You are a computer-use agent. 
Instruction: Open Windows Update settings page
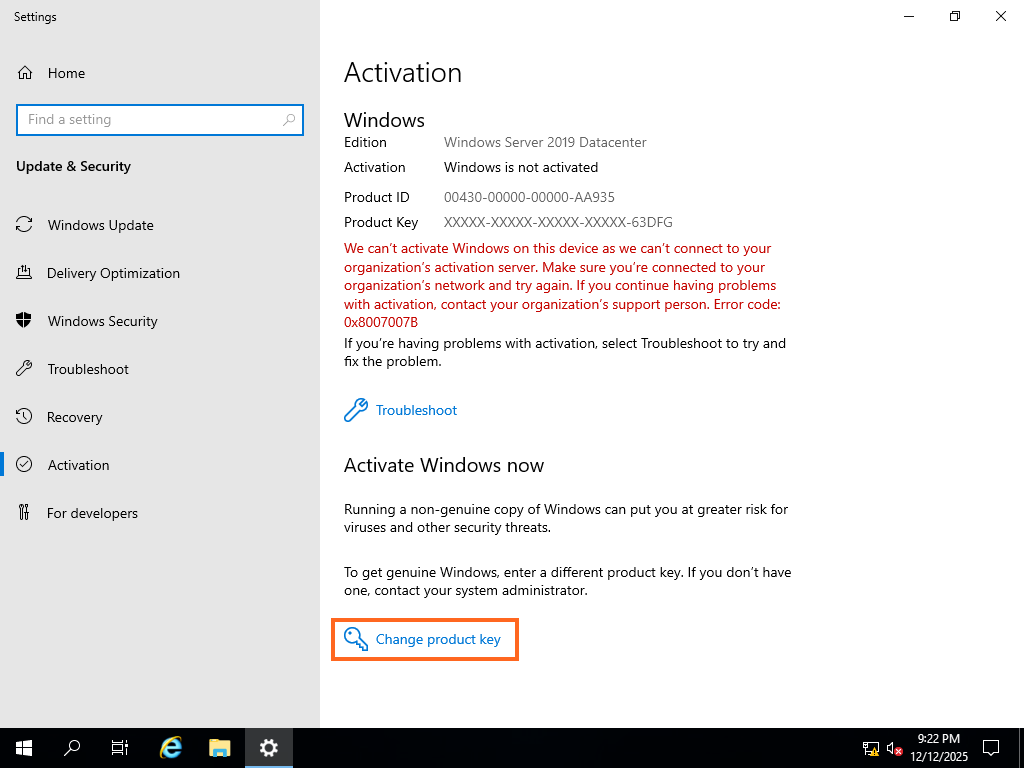point(100,225)
